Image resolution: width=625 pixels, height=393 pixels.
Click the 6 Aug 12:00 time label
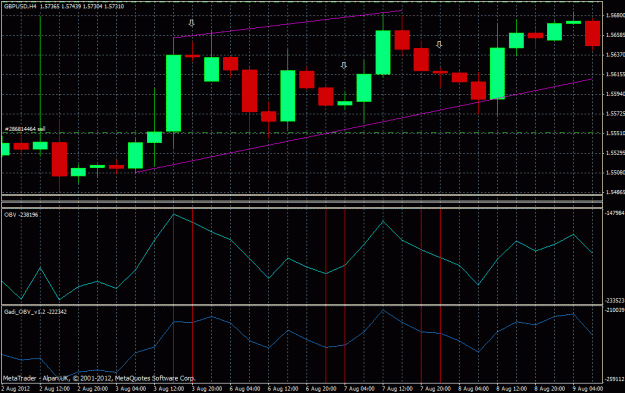tap(283, 389)
